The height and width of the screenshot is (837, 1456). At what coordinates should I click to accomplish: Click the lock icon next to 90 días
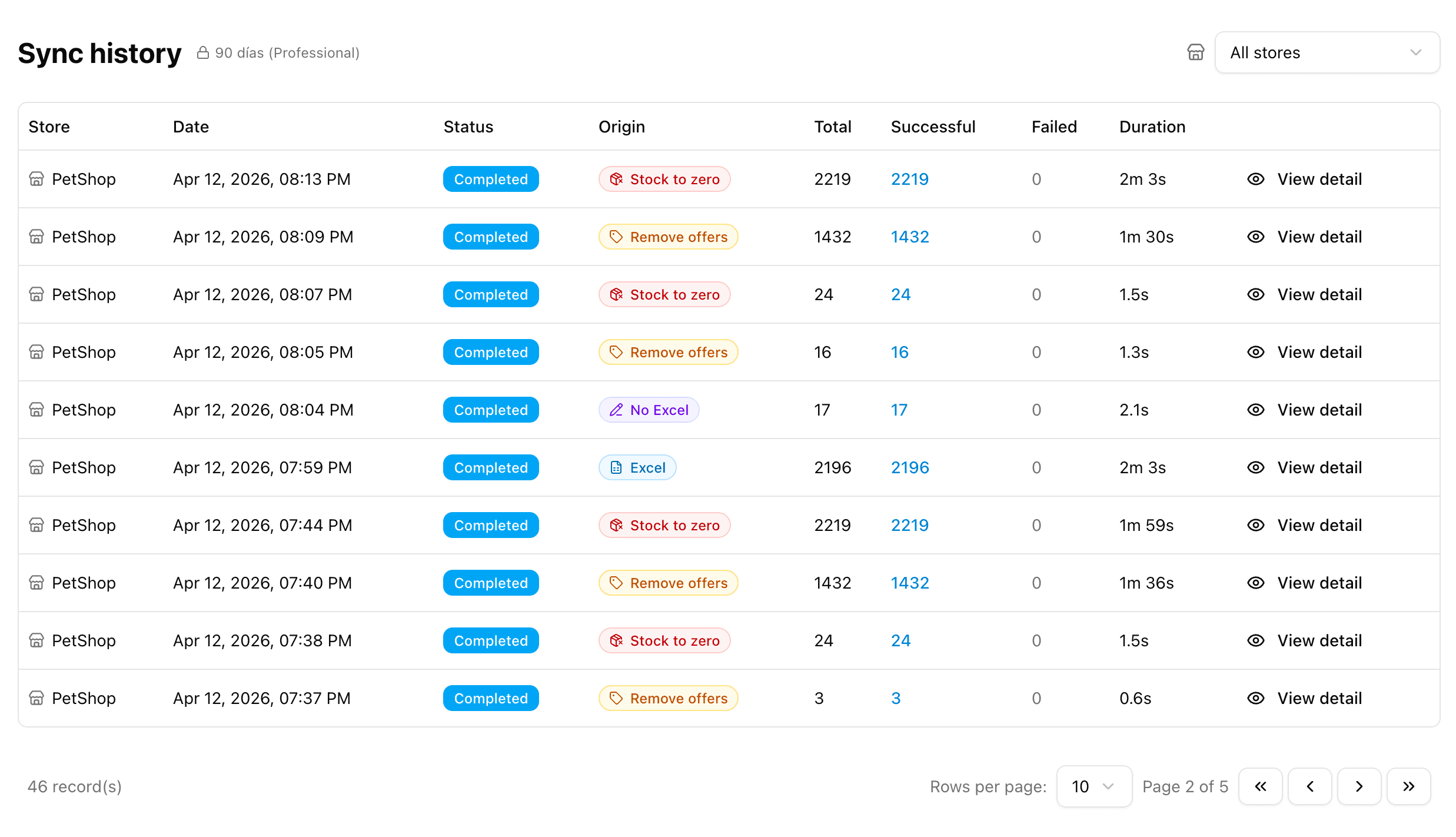coord(202,53)
